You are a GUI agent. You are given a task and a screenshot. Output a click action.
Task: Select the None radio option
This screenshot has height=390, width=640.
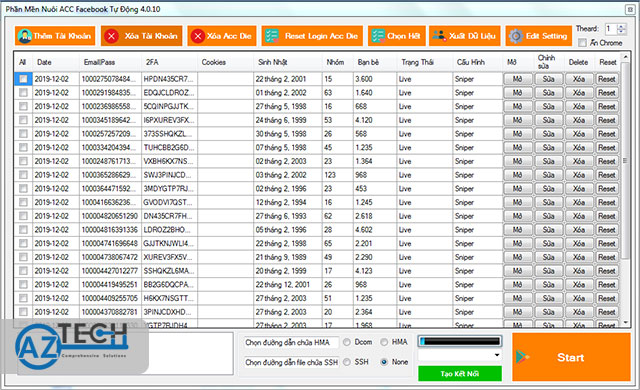[x=384, y=362]
